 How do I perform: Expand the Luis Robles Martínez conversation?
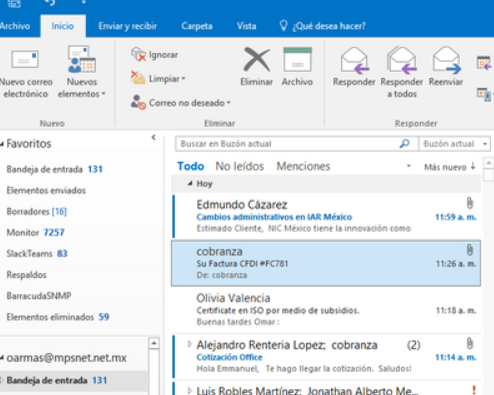pyautogui.click(x=189, y=390)
